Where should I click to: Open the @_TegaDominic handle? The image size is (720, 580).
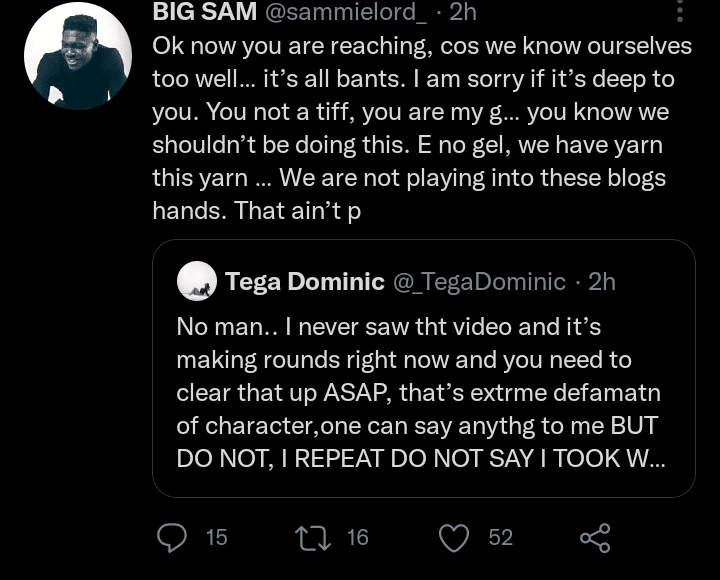click(x=480, y=282)
